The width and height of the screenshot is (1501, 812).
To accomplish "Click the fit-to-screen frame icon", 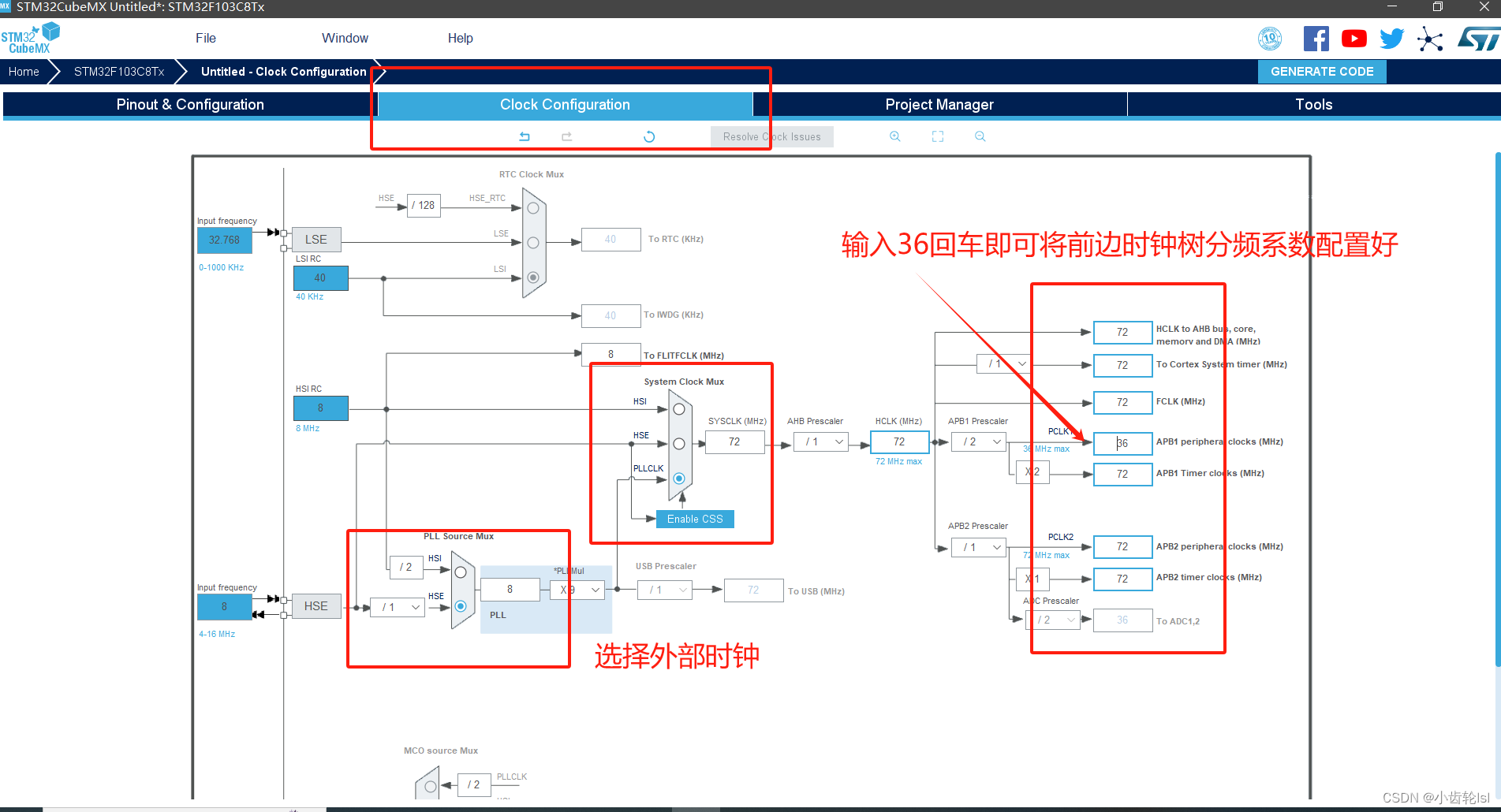I will [938, 136].
